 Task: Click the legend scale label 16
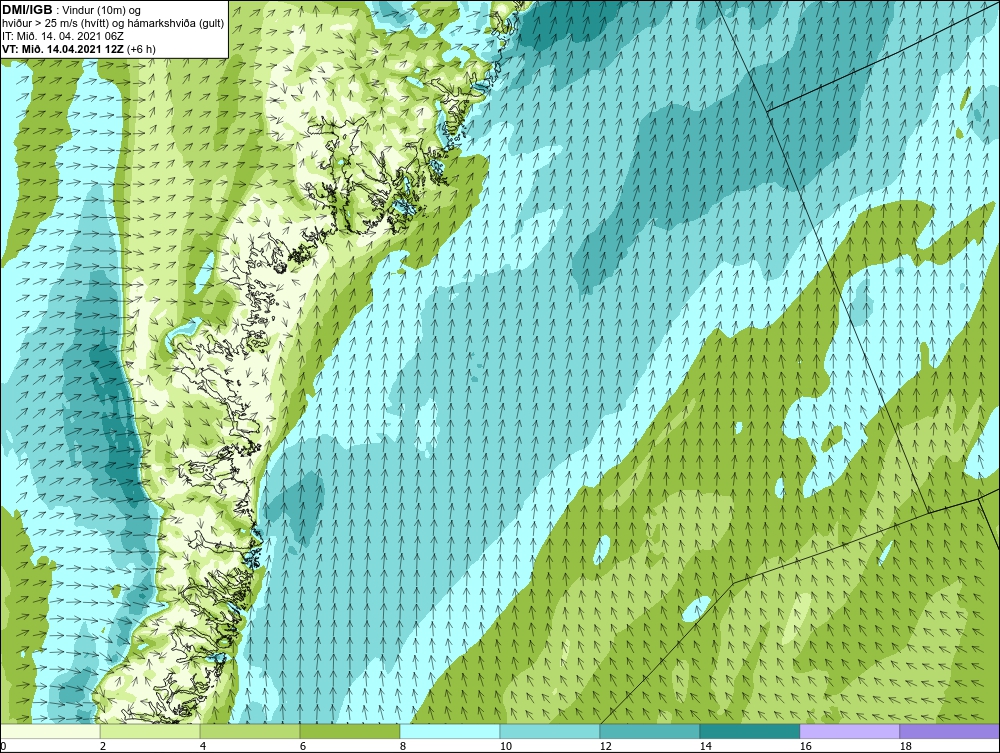click(x=805, y=746)
